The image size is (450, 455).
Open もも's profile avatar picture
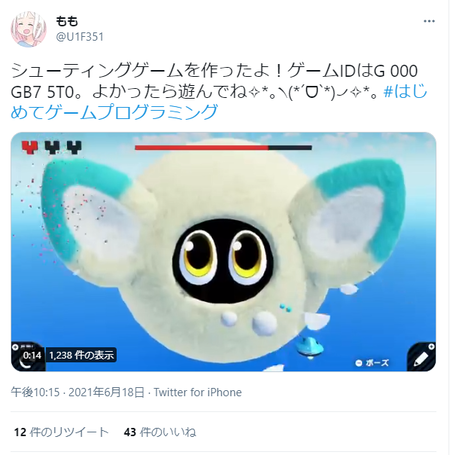pyautogui.click(x=28, y=29)
